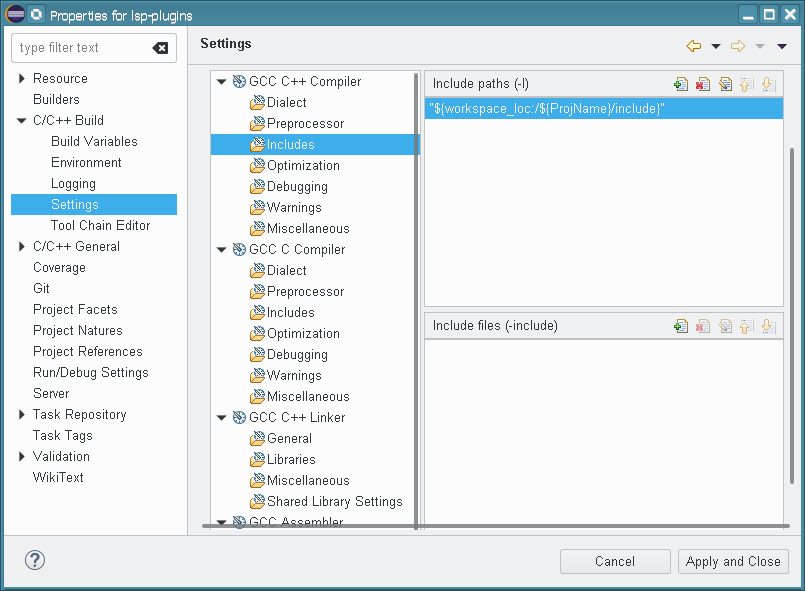
Task: Click Move Down icon for include paths
Action: pyautogui.click(x=768, y=85)
